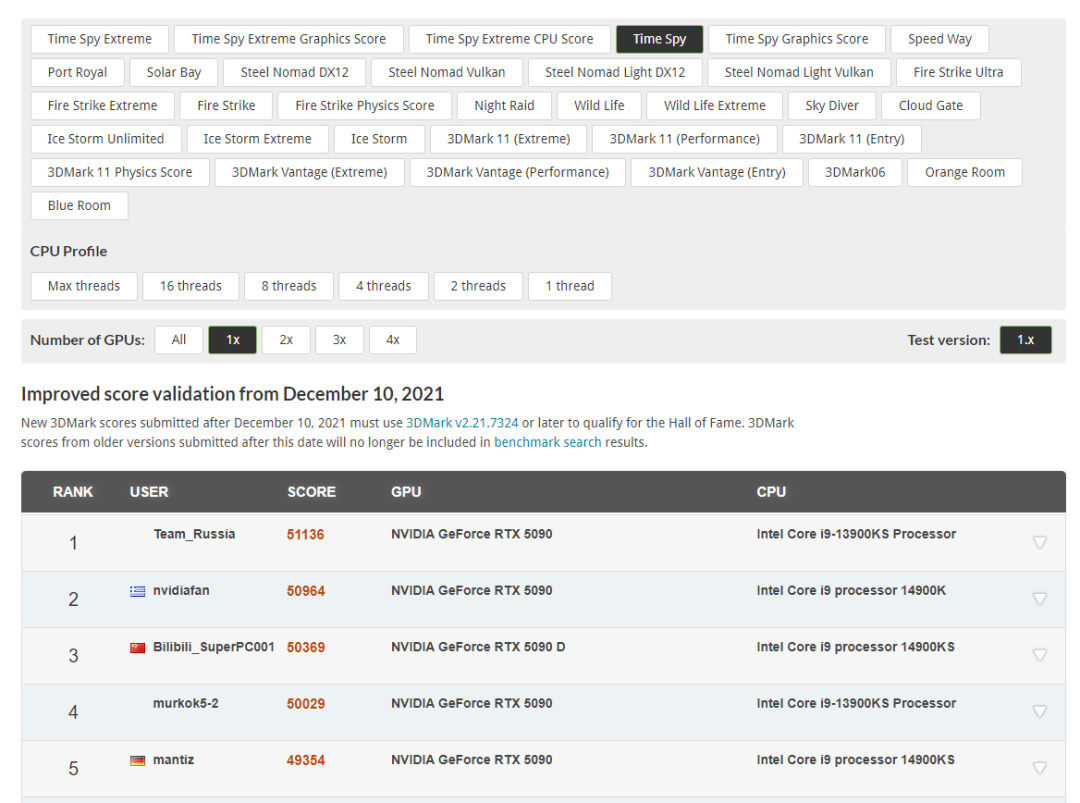Click the China flag beside Bilibili_SuperPC001
Screen dimensions: 1080x803
[x=138, y=647]
